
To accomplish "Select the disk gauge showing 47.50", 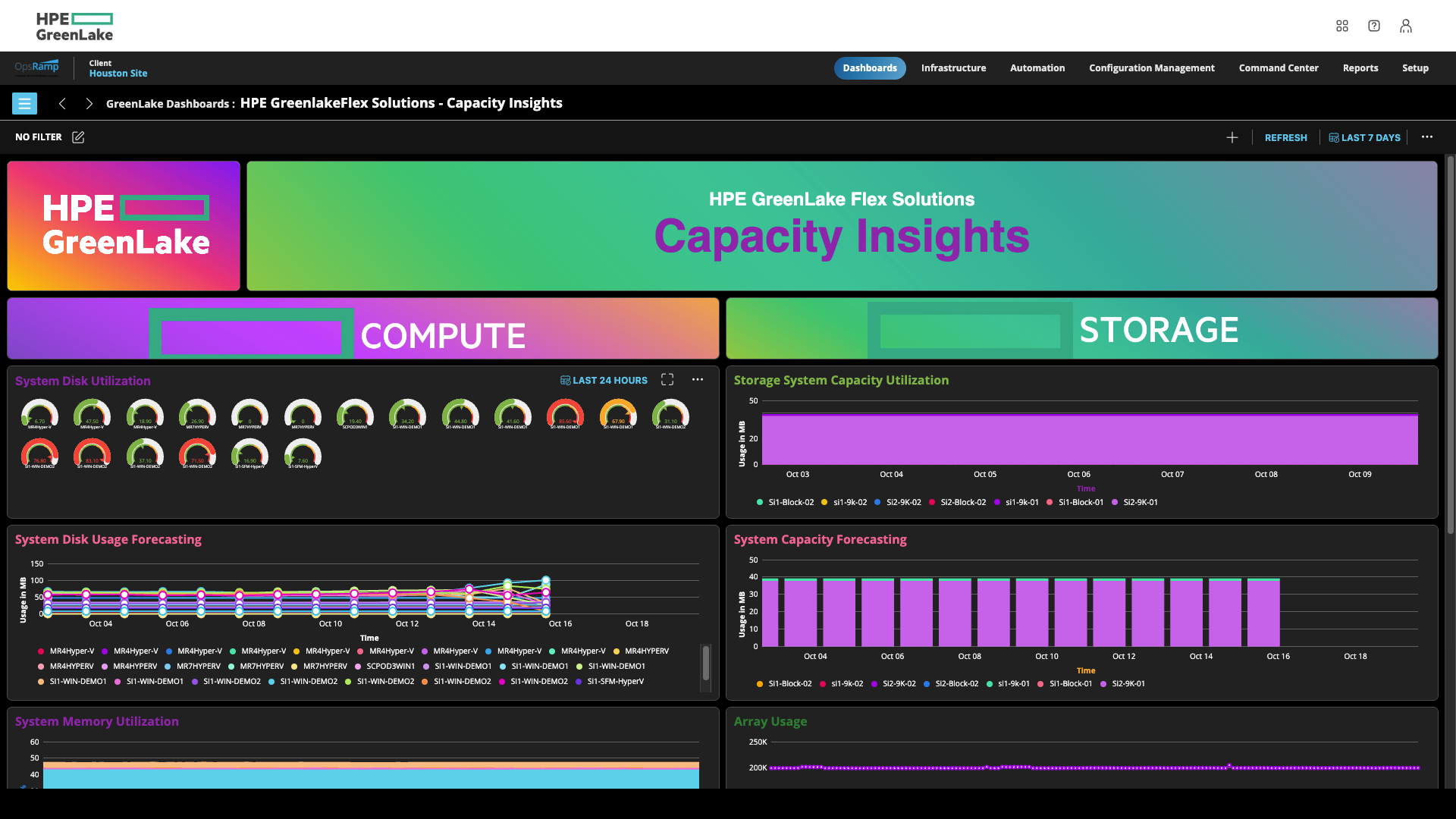I will click(x=92, y=415).
